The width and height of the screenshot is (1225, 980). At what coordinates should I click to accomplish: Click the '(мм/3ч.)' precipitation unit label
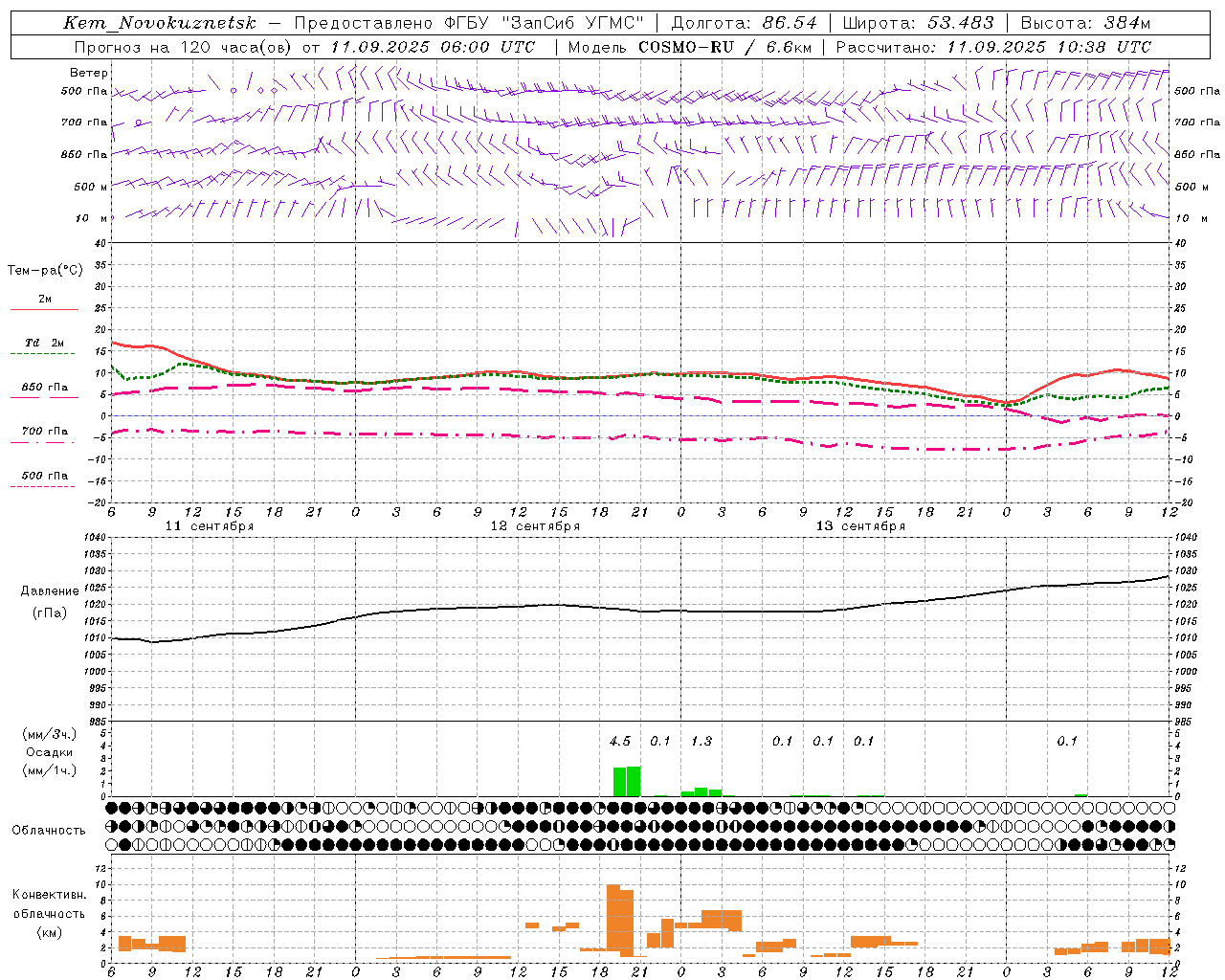pos(49,734)
